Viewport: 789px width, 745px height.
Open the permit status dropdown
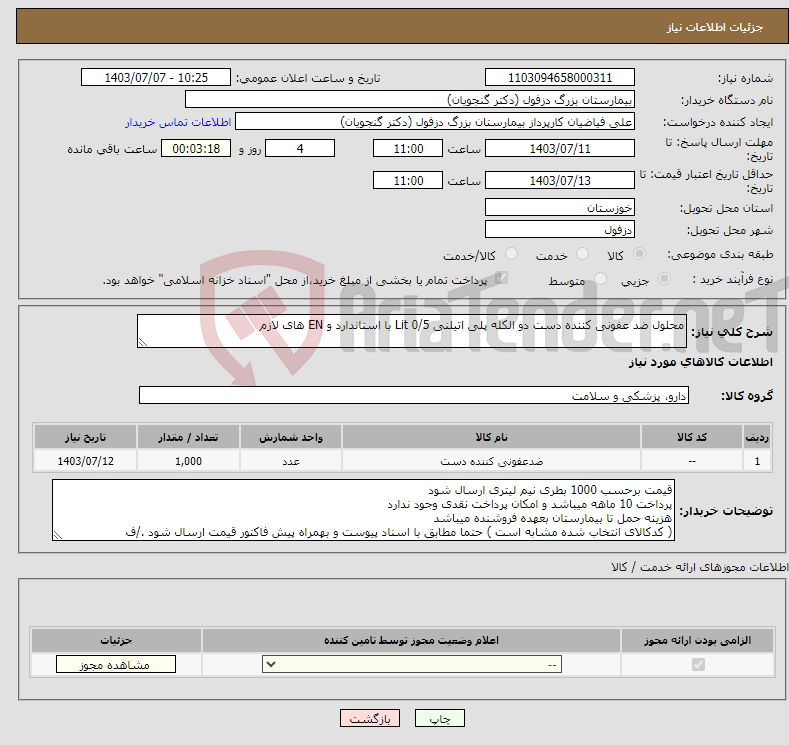tap(412, 665)
